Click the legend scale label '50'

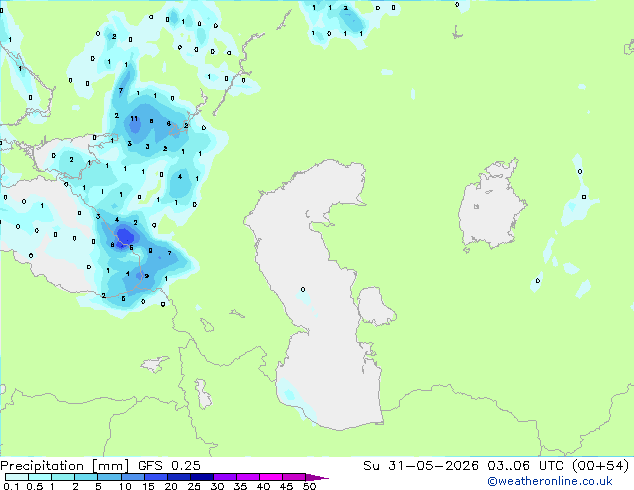tap(309, 486)
